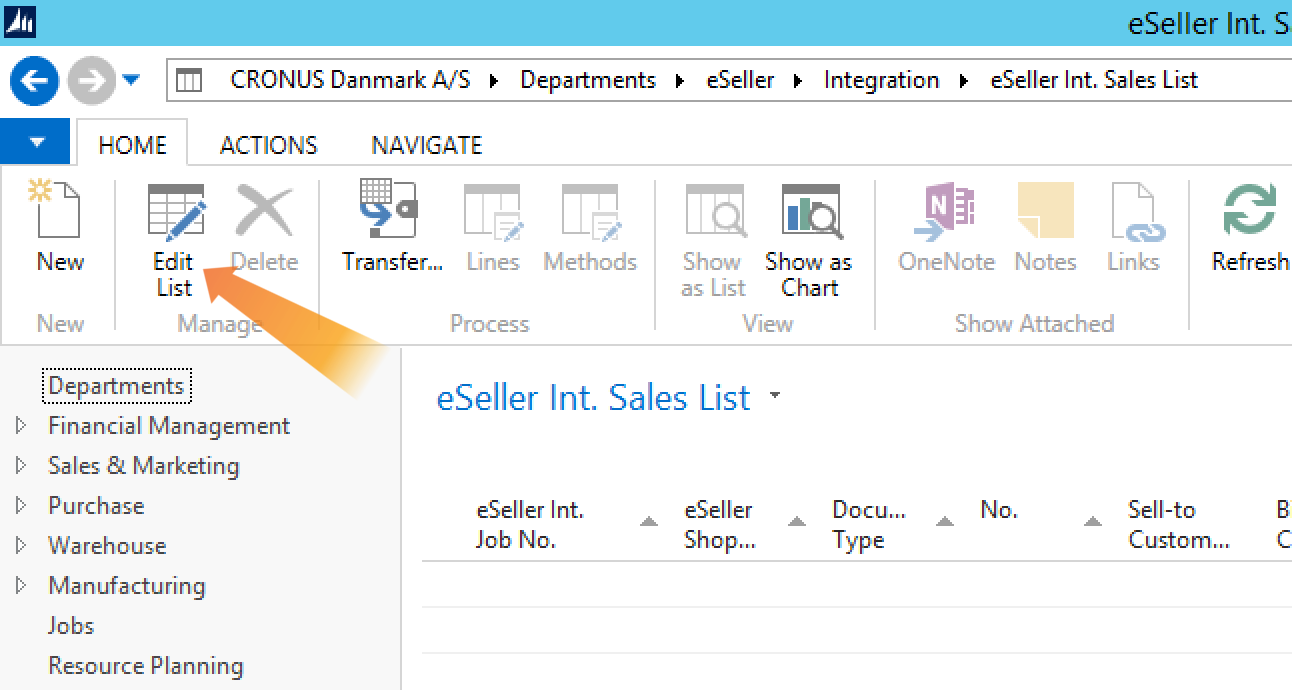Open Methods from the Process group
Image resolution: width=1292 pixels, height=690 pixels.
click(590, 230)
